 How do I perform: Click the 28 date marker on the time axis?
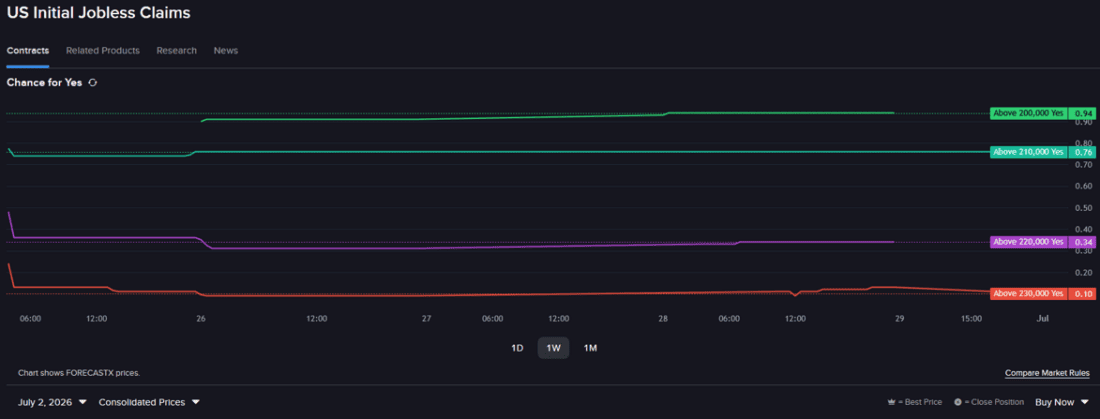(663, 319)
